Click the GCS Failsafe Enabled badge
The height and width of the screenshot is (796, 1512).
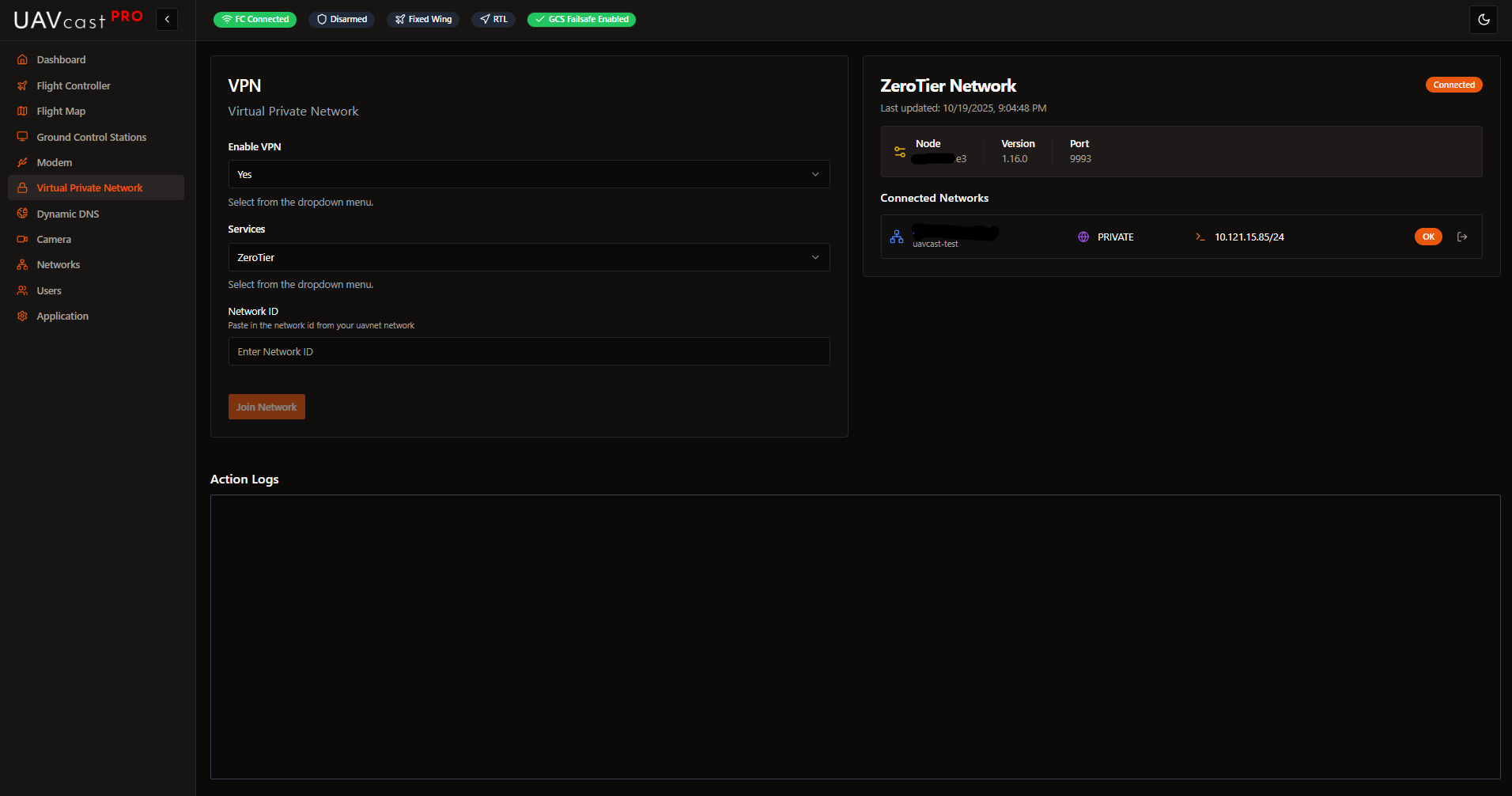click(x=581, y=19)
